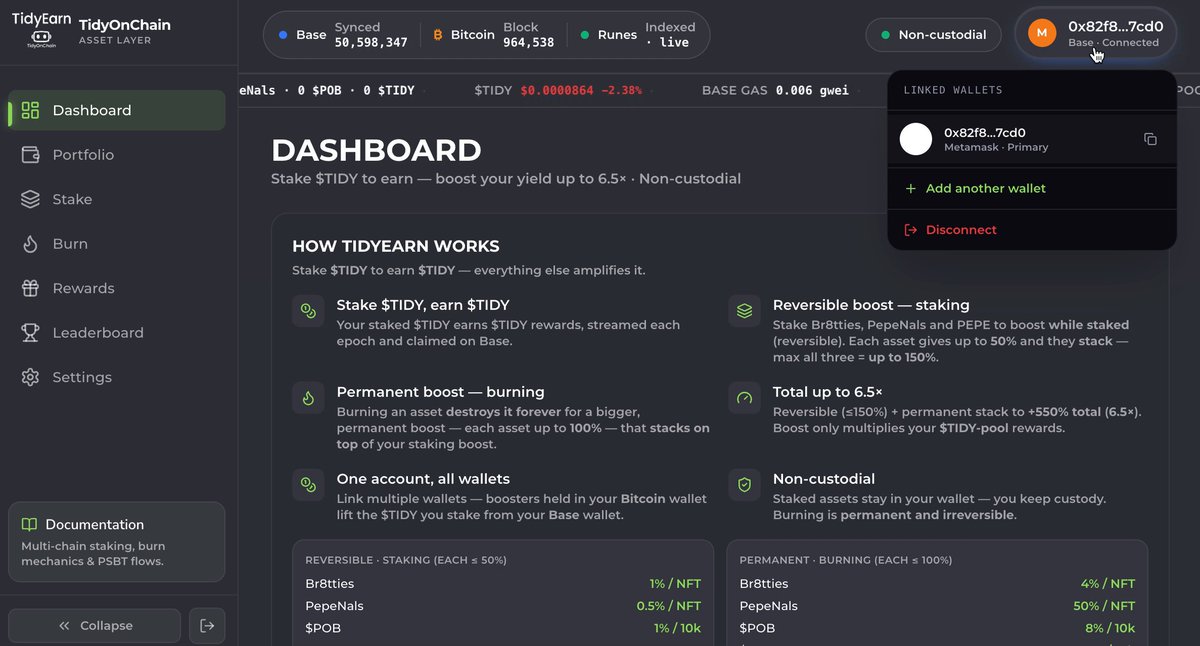This screenshot has height=646, width=1200.
Task: Click the Non-custodial status pill in the header
Action: 933,35
